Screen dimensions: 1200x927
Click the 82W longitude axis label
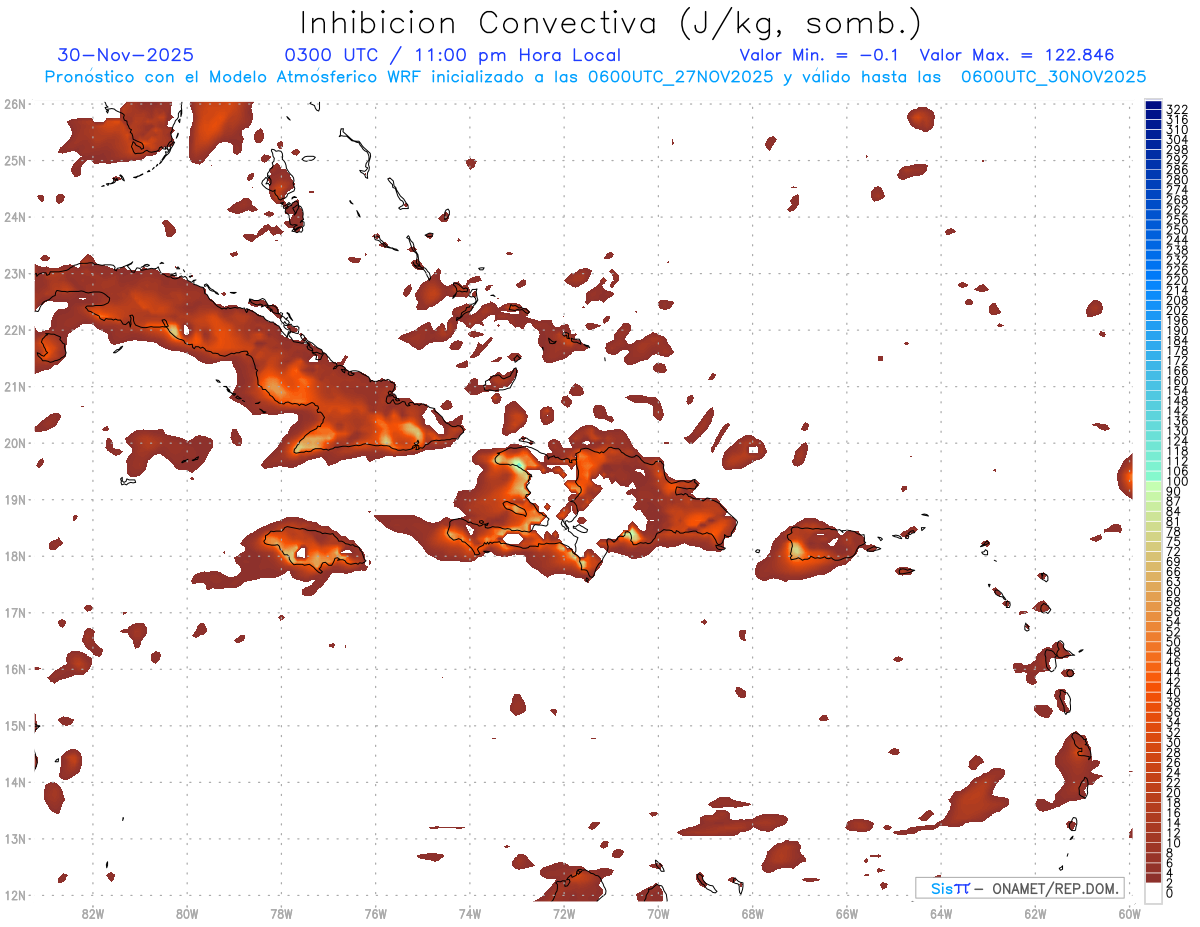(x=92, y=913)
